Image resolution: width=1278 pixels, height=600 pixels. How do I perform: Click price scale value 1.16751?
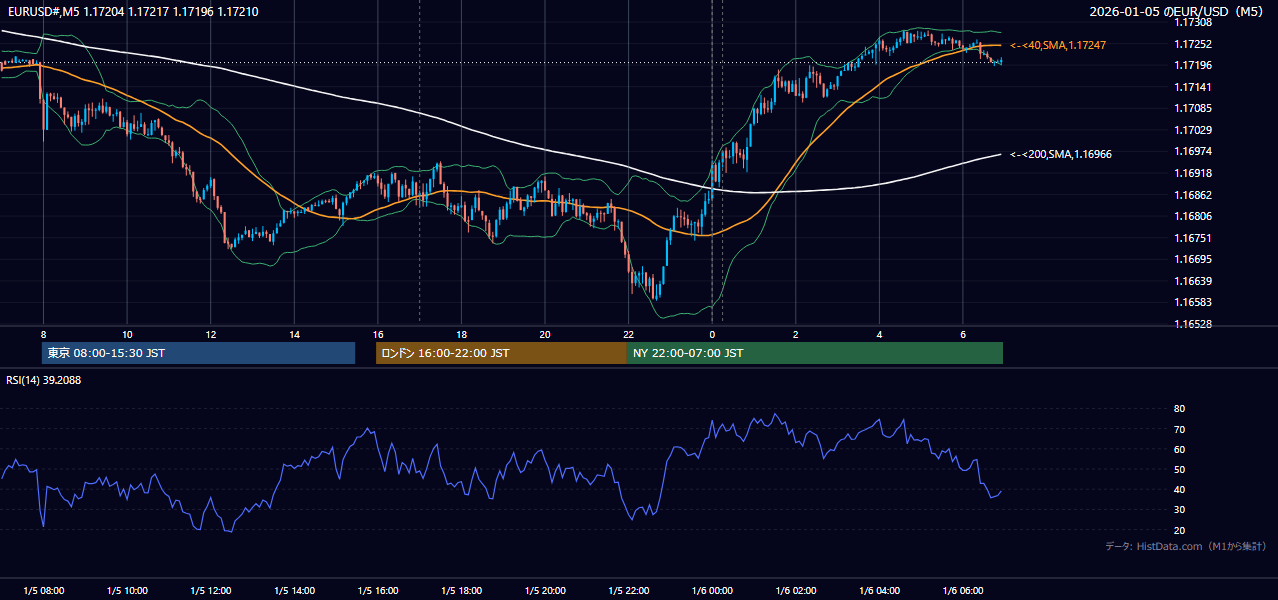point(1193,238)
